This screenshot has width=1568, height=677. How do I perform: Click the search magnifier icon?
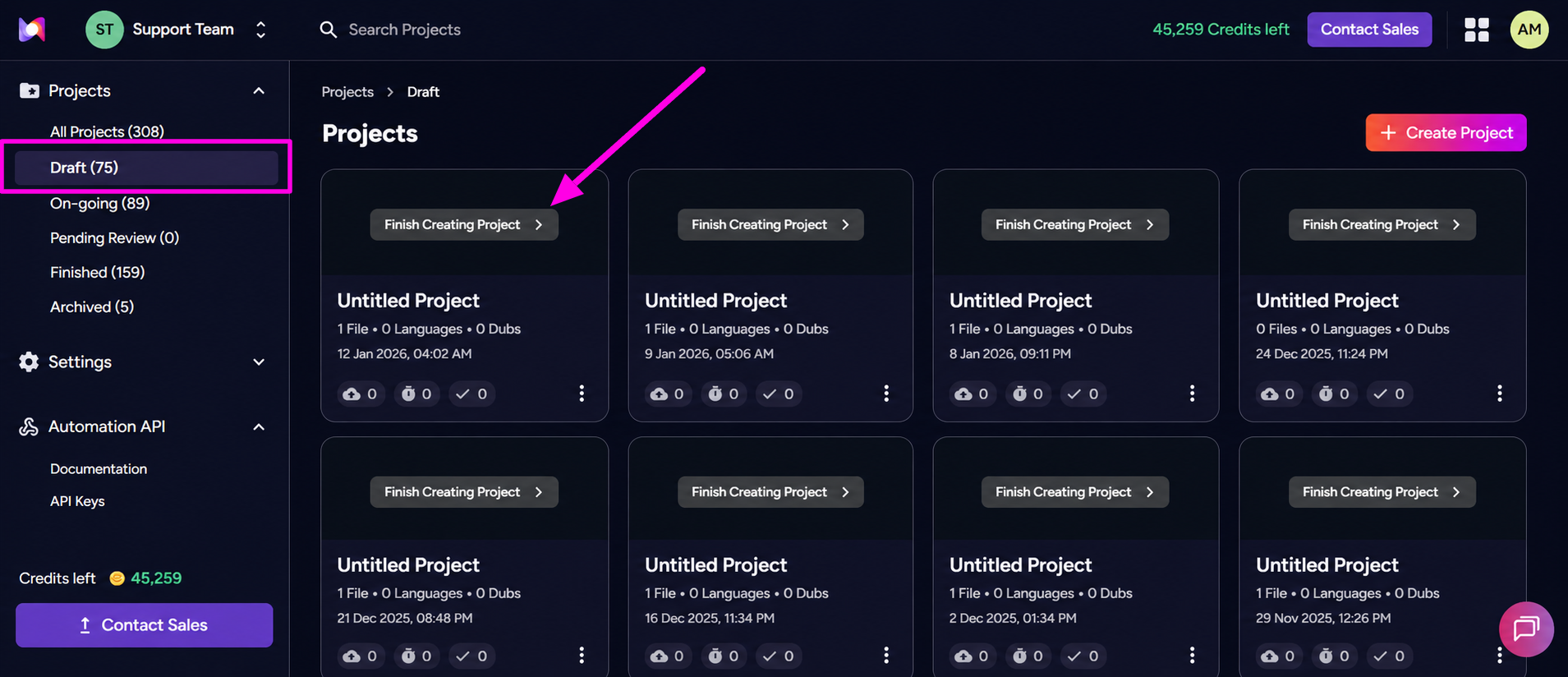[328, 30]
